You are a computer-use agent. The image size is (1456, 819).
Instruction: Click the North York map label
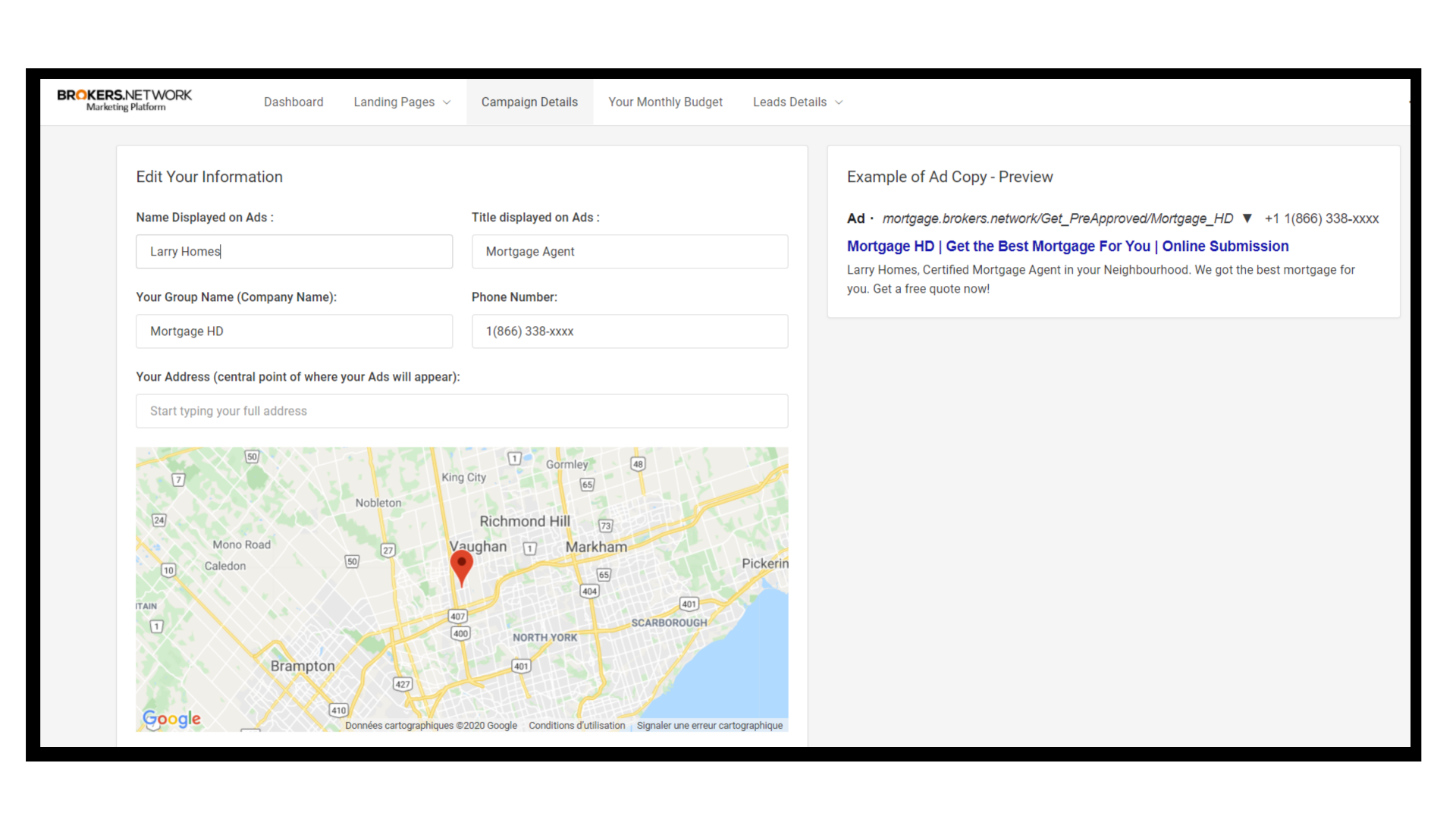pyautogui.click(x=545, y=638)
